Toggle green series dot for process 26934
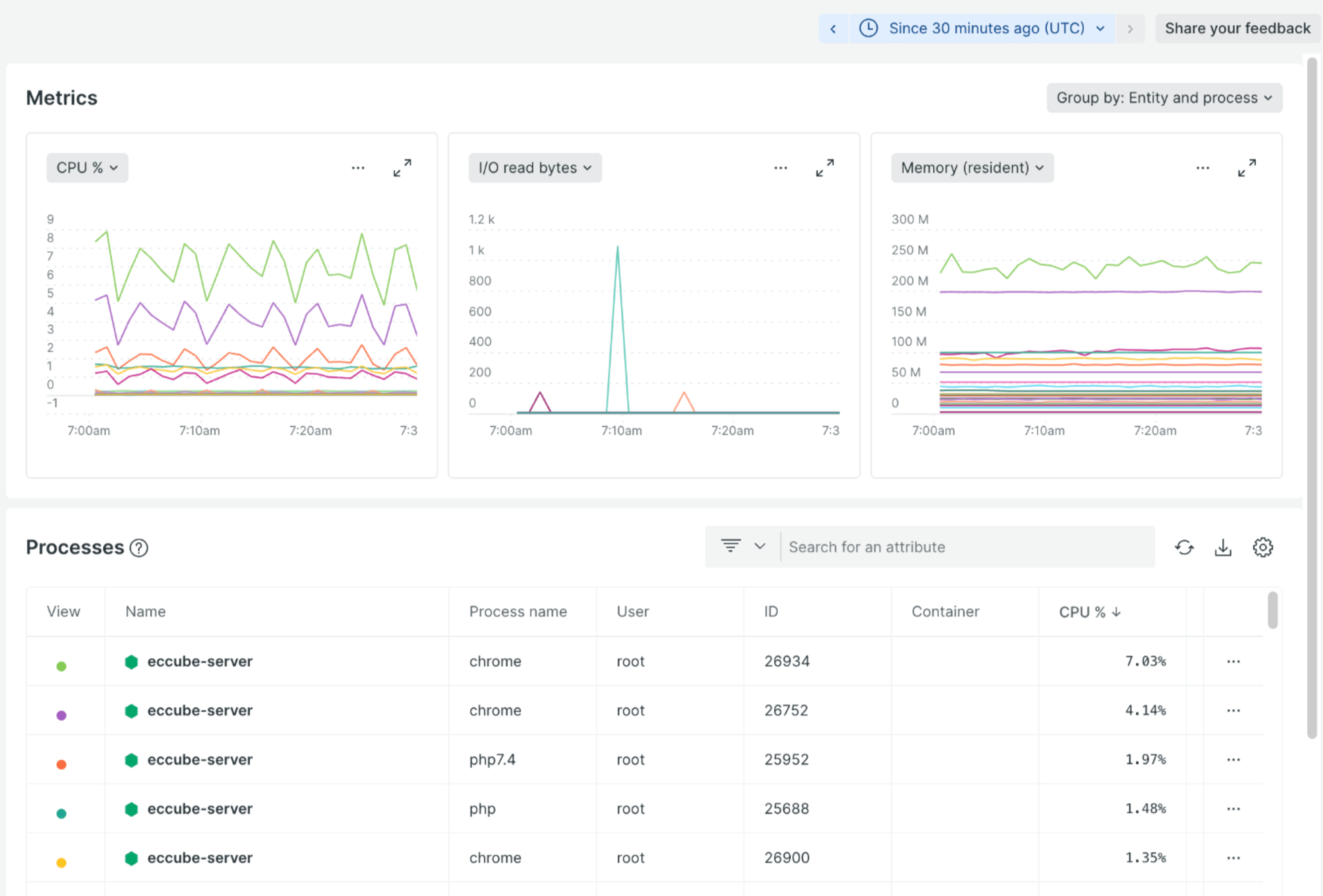 point(62,666)
